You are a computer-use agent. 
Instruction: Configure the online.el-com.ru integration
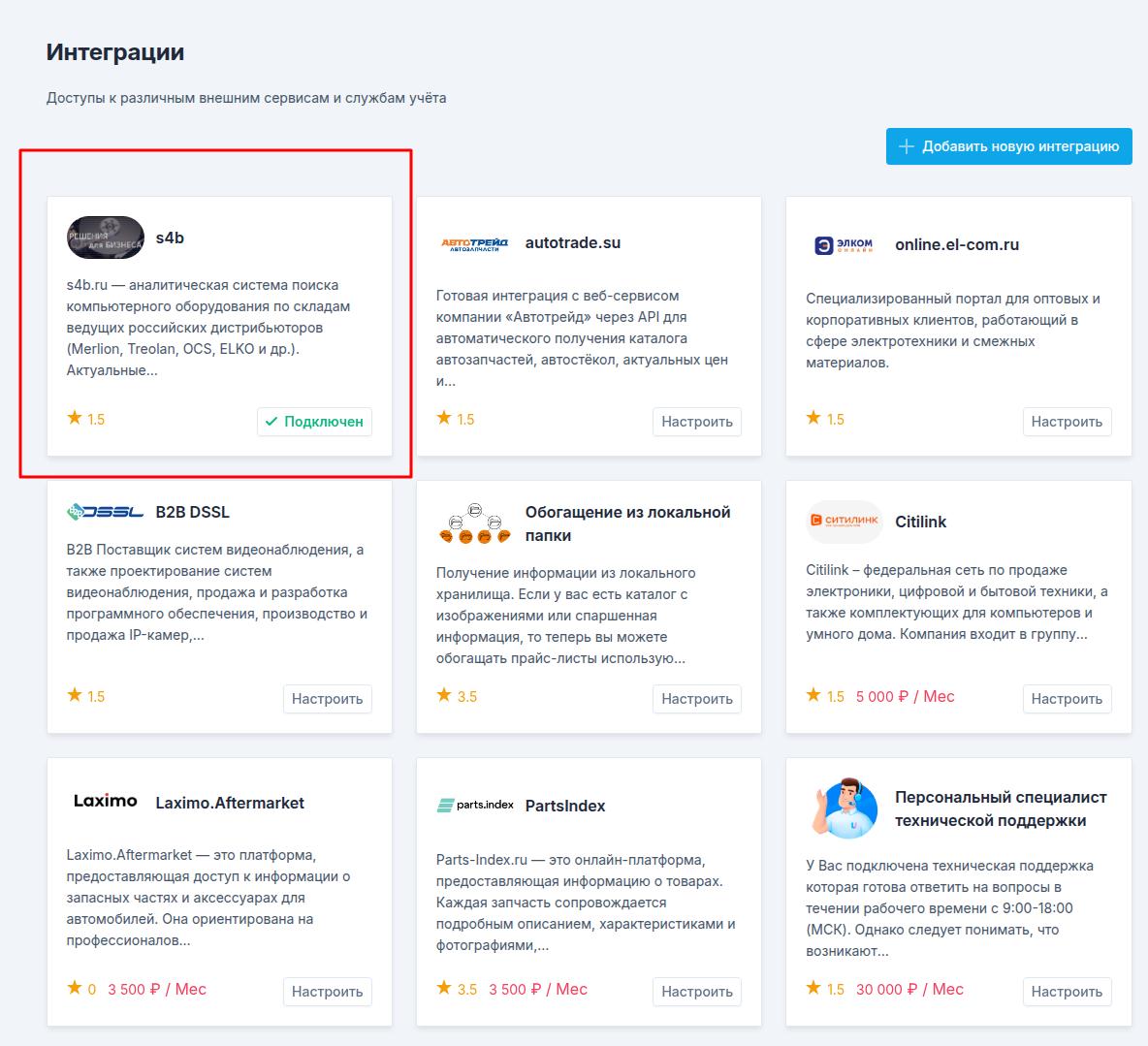[1067, 422]
